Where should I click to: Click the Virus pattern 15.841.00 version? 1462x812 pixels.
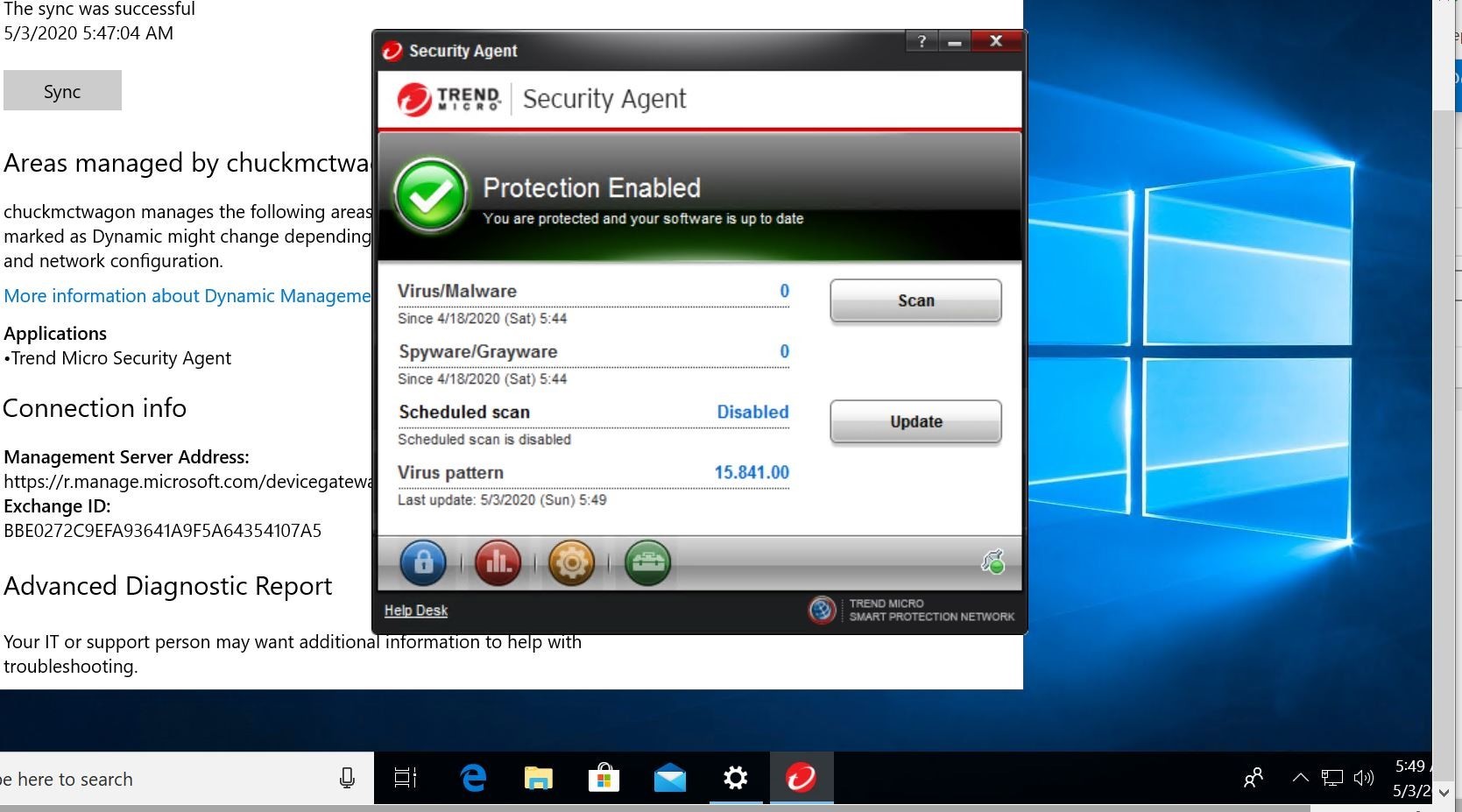pos(752,472)
